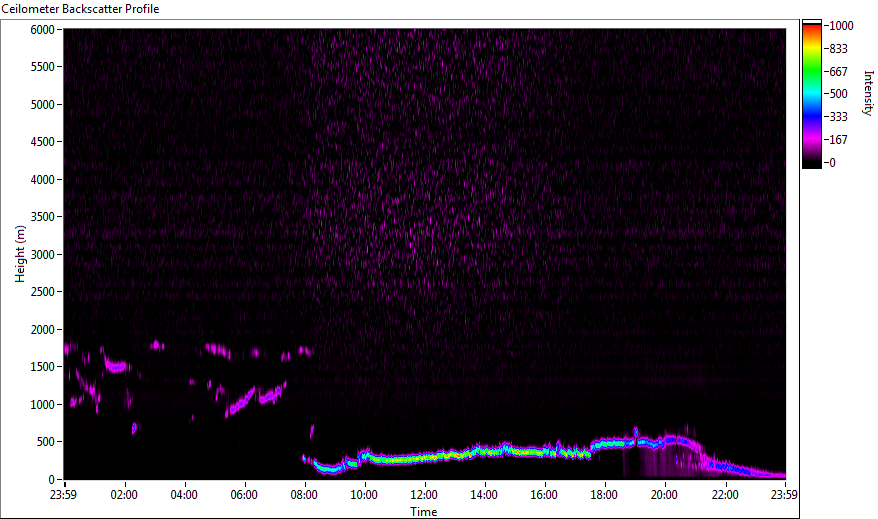This screenshot has height=519, width=878.
Task: Click the 3000 height axis value
Action: (43, 255)
